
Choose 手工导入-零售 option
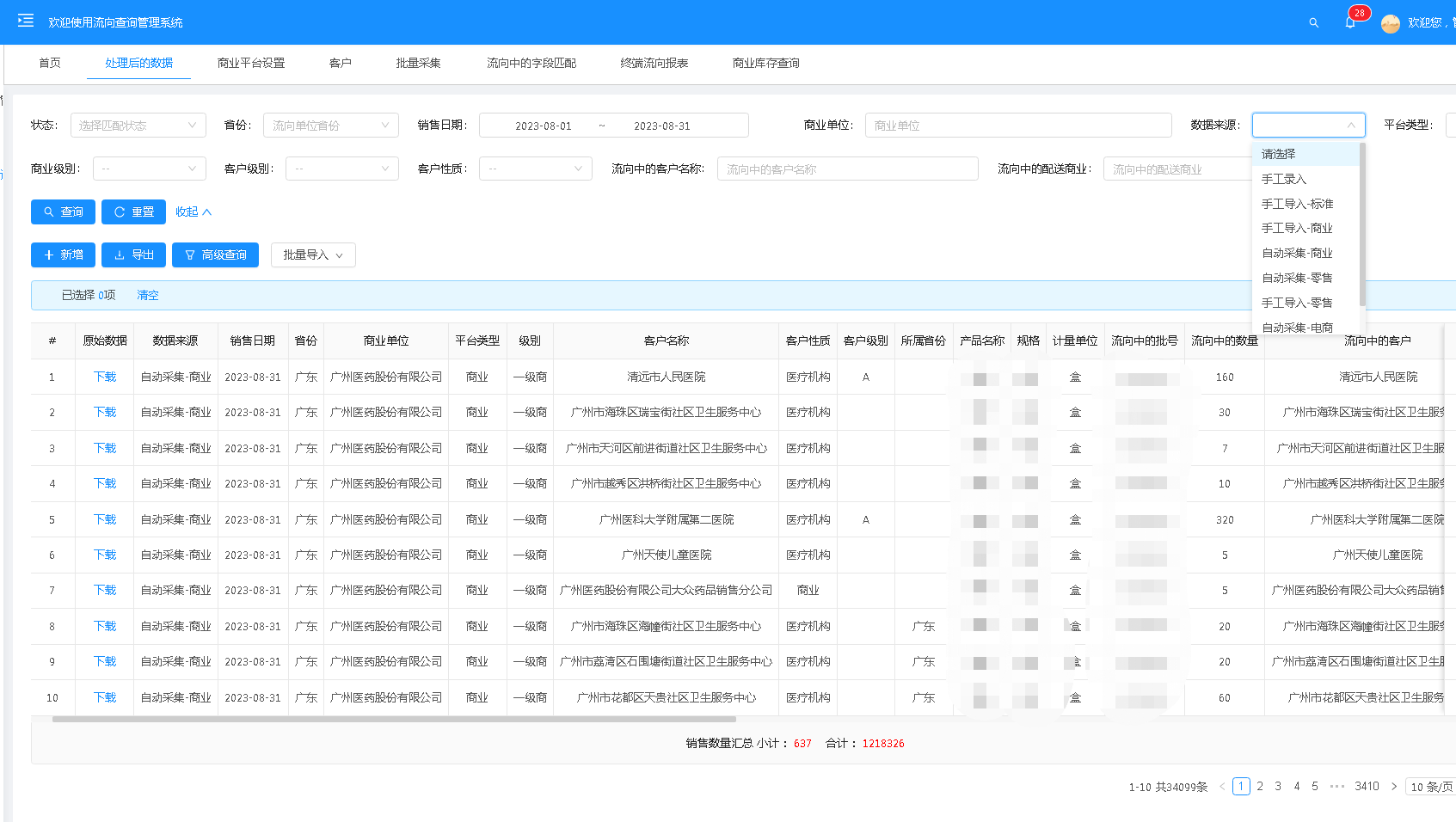coord(1305,303)
